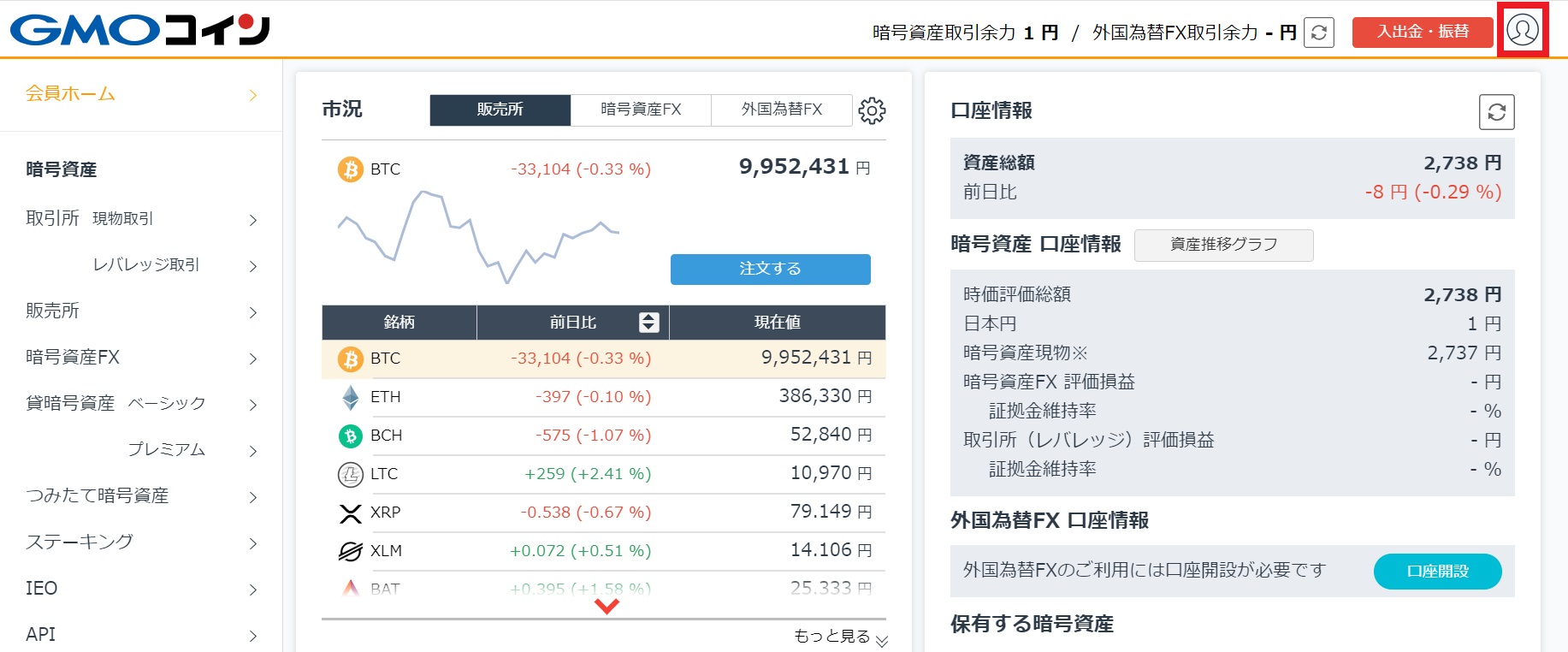Click the 銘柄 column header
Viewport: 1568px width, 652px height.
[399, 323]
